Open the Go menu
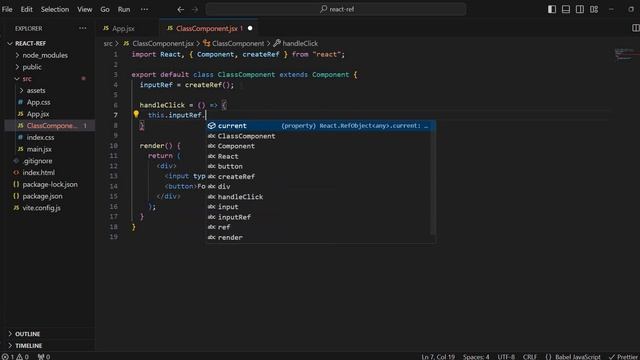This screenshot has height=360, width=640. click(105, 9)
